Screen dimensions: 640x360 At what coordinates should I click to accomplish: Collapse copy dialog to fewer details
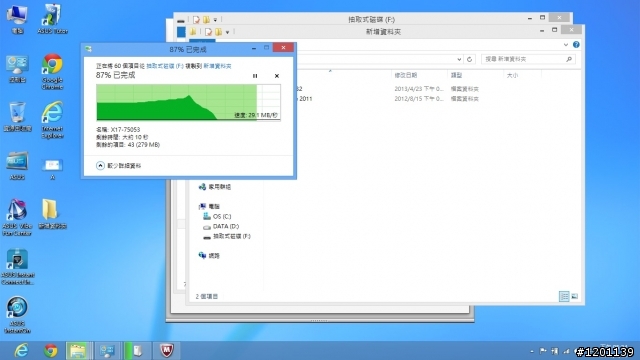pyautogui.click(x=118, y=165)
